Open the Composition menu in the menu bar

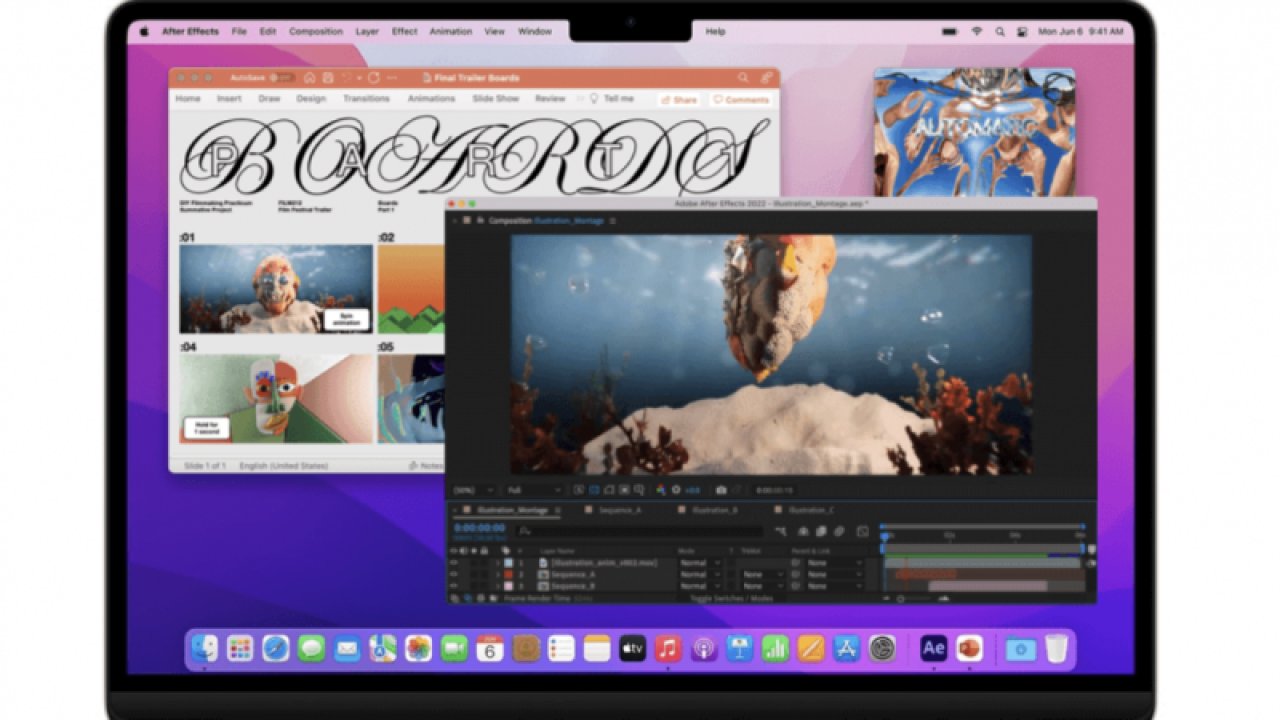pos(316,32)
